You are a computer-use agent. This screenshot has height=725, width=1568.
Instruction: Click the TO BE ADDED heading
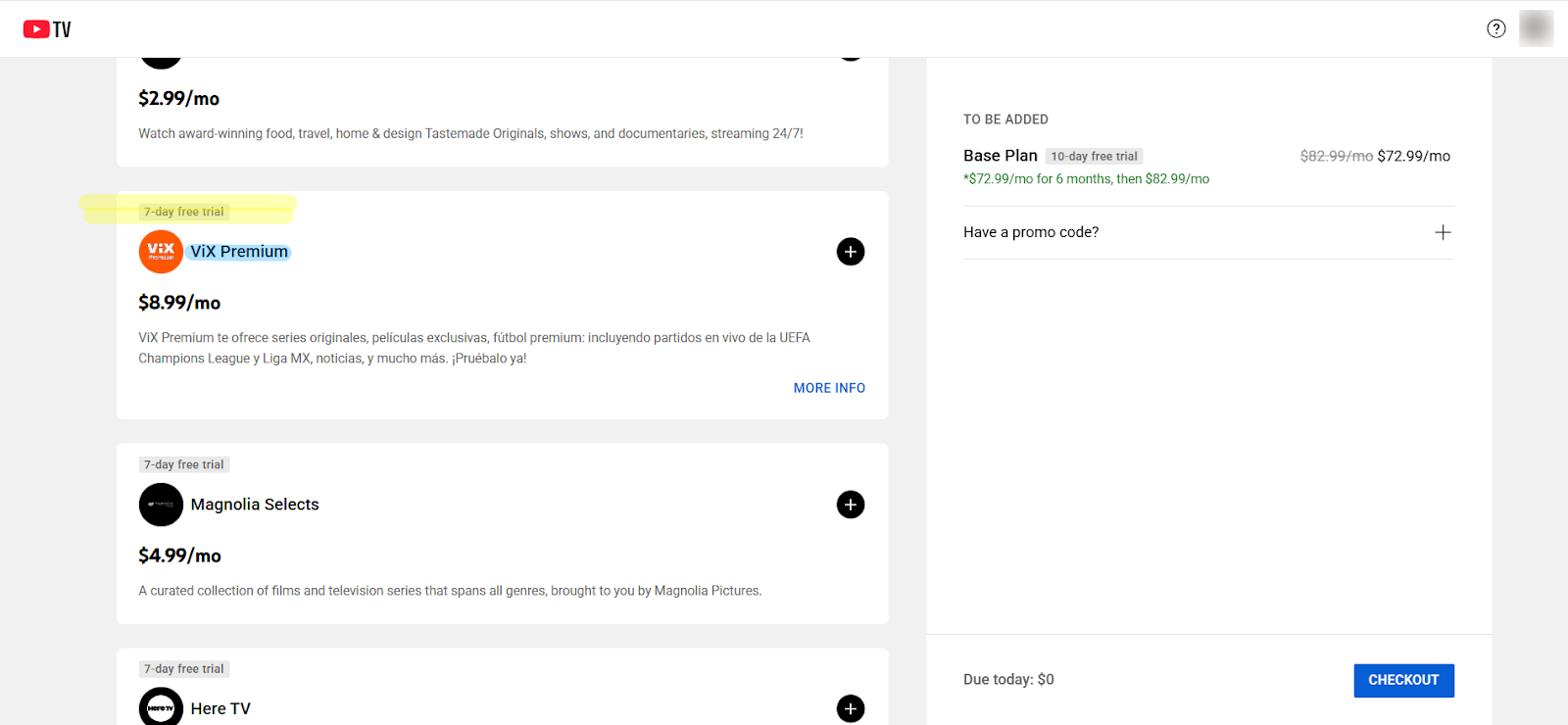(1005, 120)
